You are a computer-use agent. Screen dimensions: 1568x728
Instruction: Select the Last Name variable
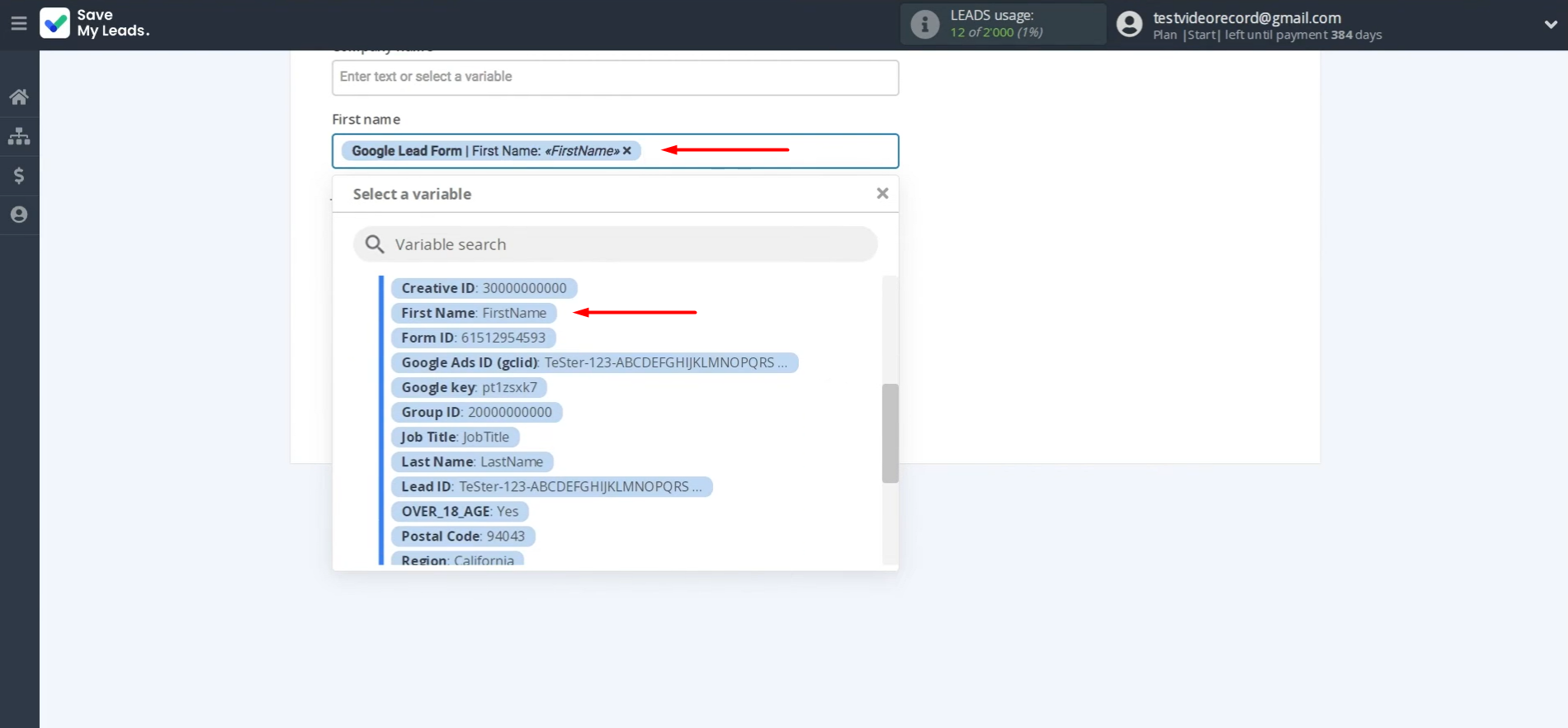click(472, 461)
